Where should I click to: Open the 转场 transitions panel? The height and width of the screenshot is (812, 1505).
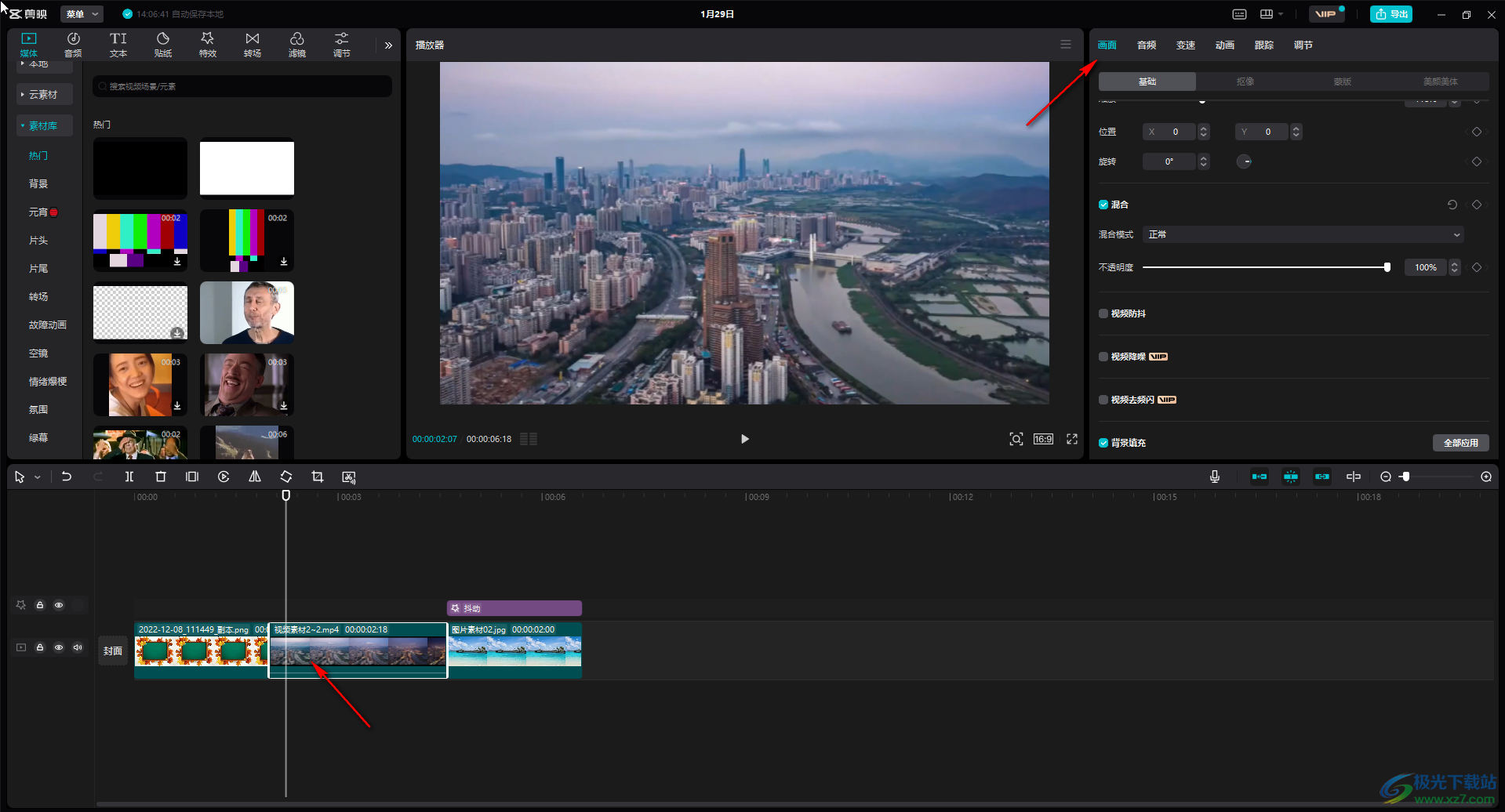pos(253,45)
